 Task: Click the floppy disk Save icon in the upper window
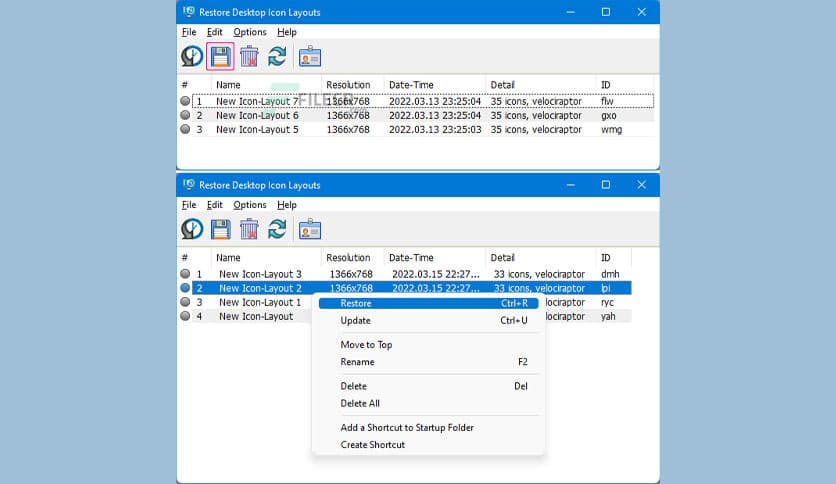(x=220, y=57)
